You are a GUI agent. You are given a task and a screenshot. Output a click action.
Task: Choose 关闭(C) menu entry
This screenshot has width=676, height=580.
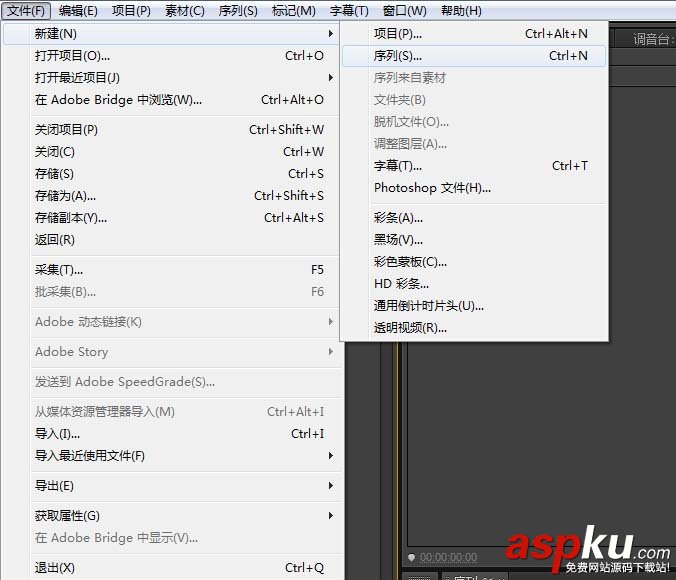[x=172, y=151]
